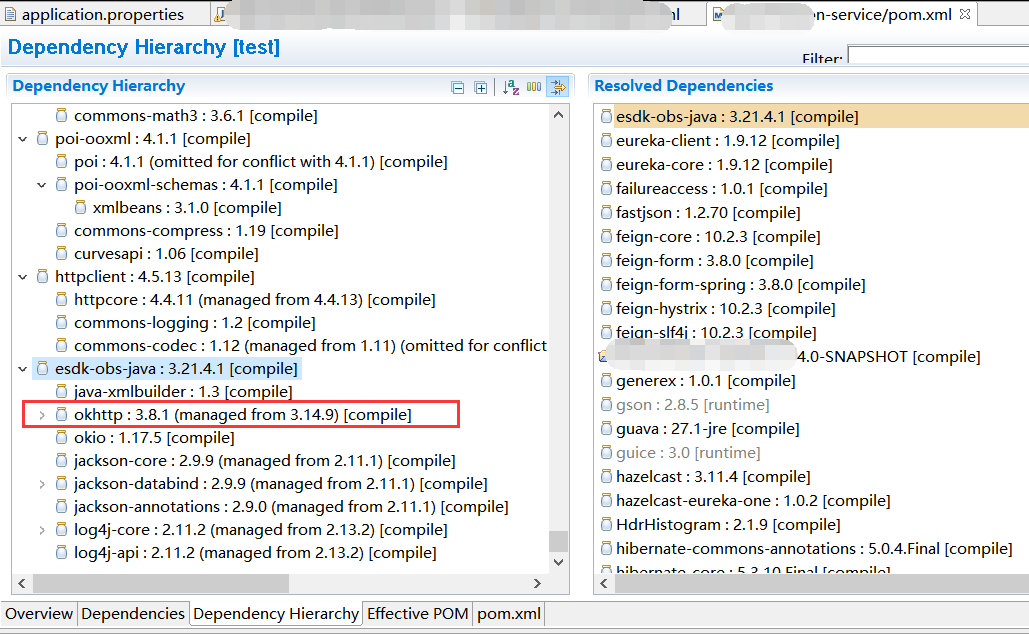Image resolution: width=1029 pixels, height=634 pixels.
Task: Toggle the filter dependency tree icon
Action: (557, 87)
